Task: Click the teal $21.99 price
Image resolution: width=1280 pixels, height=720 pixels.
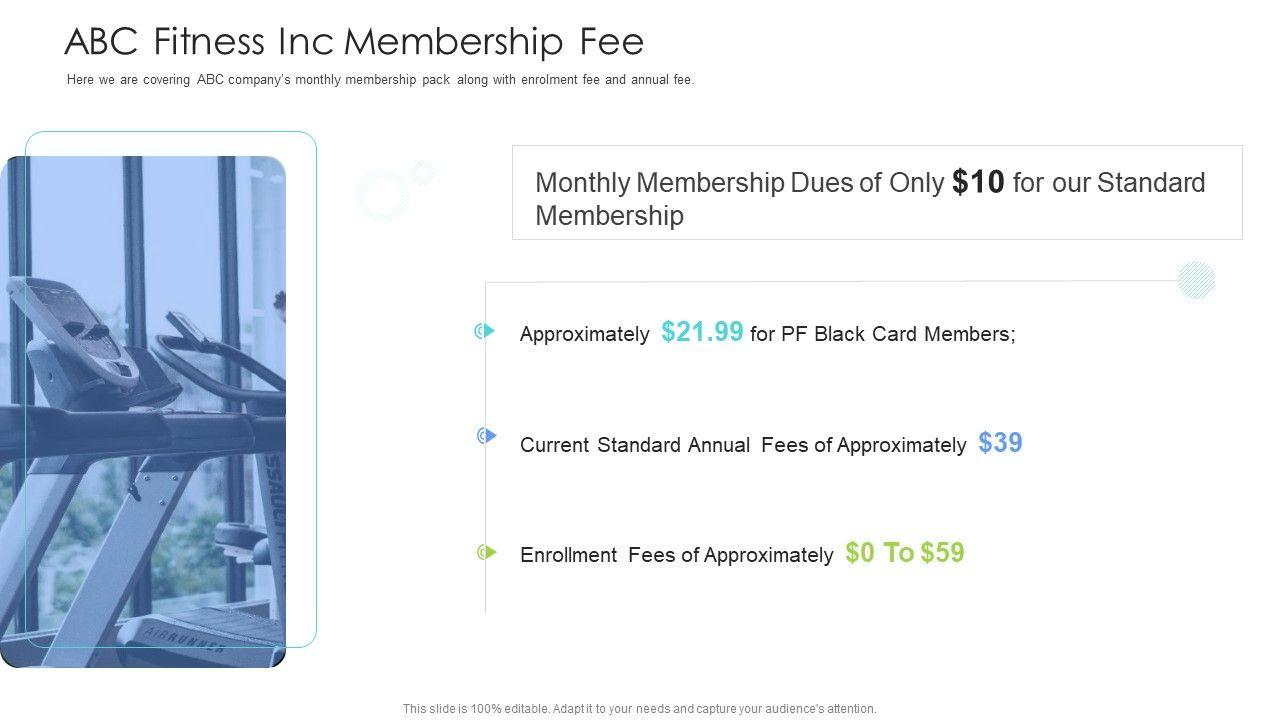Action: click(702, 333)
